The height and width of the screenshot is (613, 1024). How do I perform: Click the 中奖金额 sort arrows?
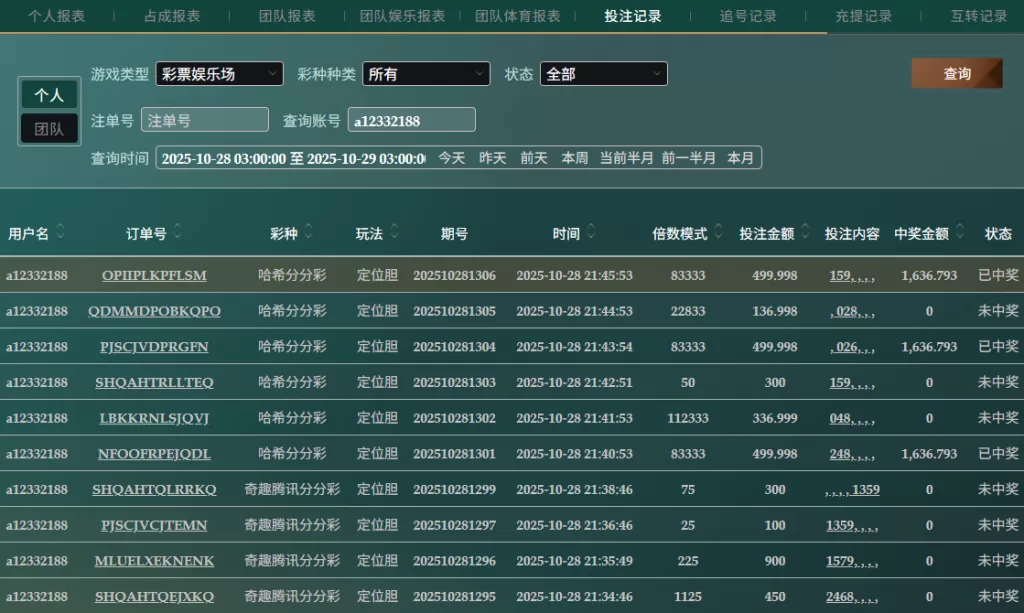pos(961,233)
